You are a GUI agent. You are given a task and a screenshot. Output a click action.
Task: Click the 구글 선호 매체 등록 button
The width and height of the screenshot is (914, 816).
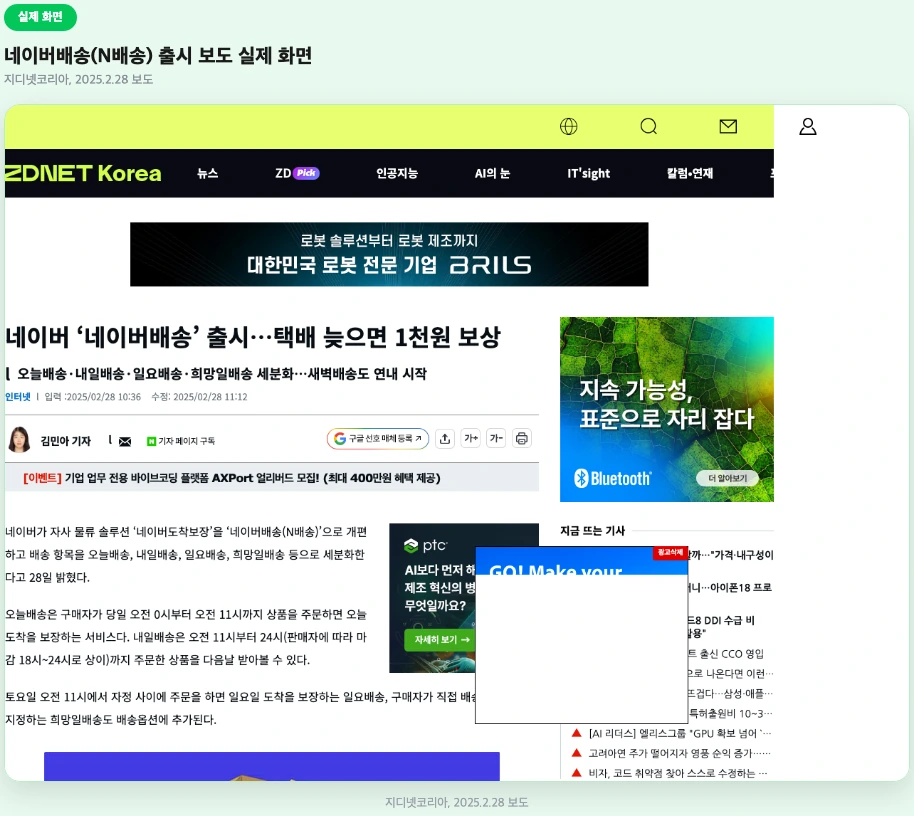[378, 438]
